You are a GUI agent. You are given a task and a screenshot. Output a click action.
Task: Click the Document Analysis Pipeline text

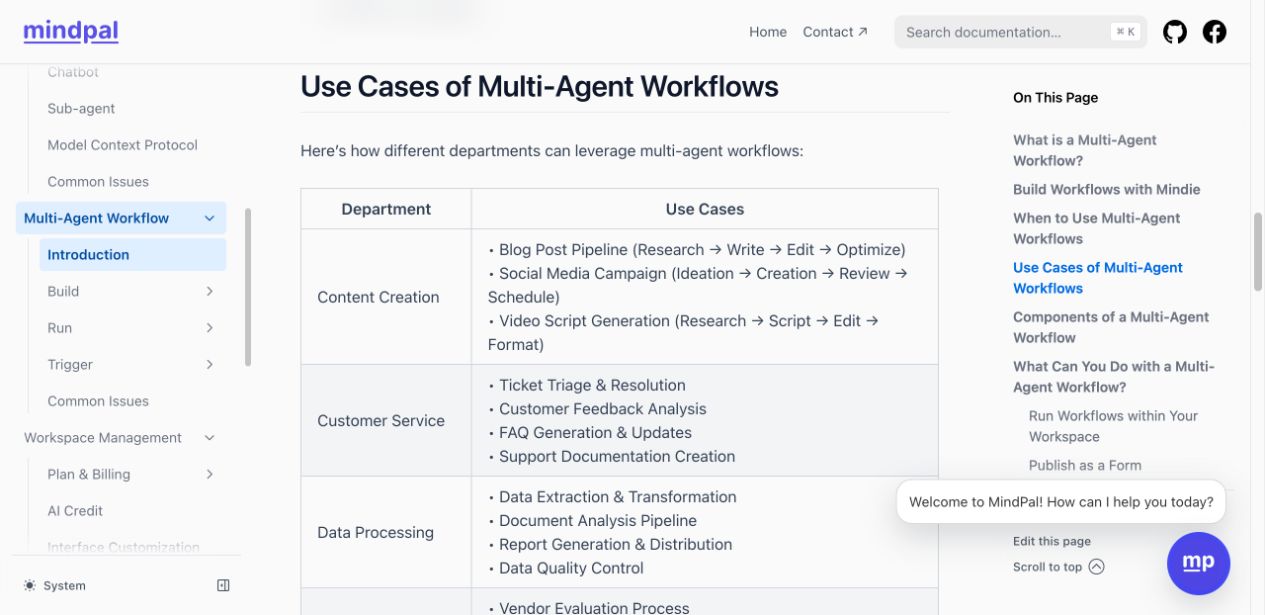[598, 521]
